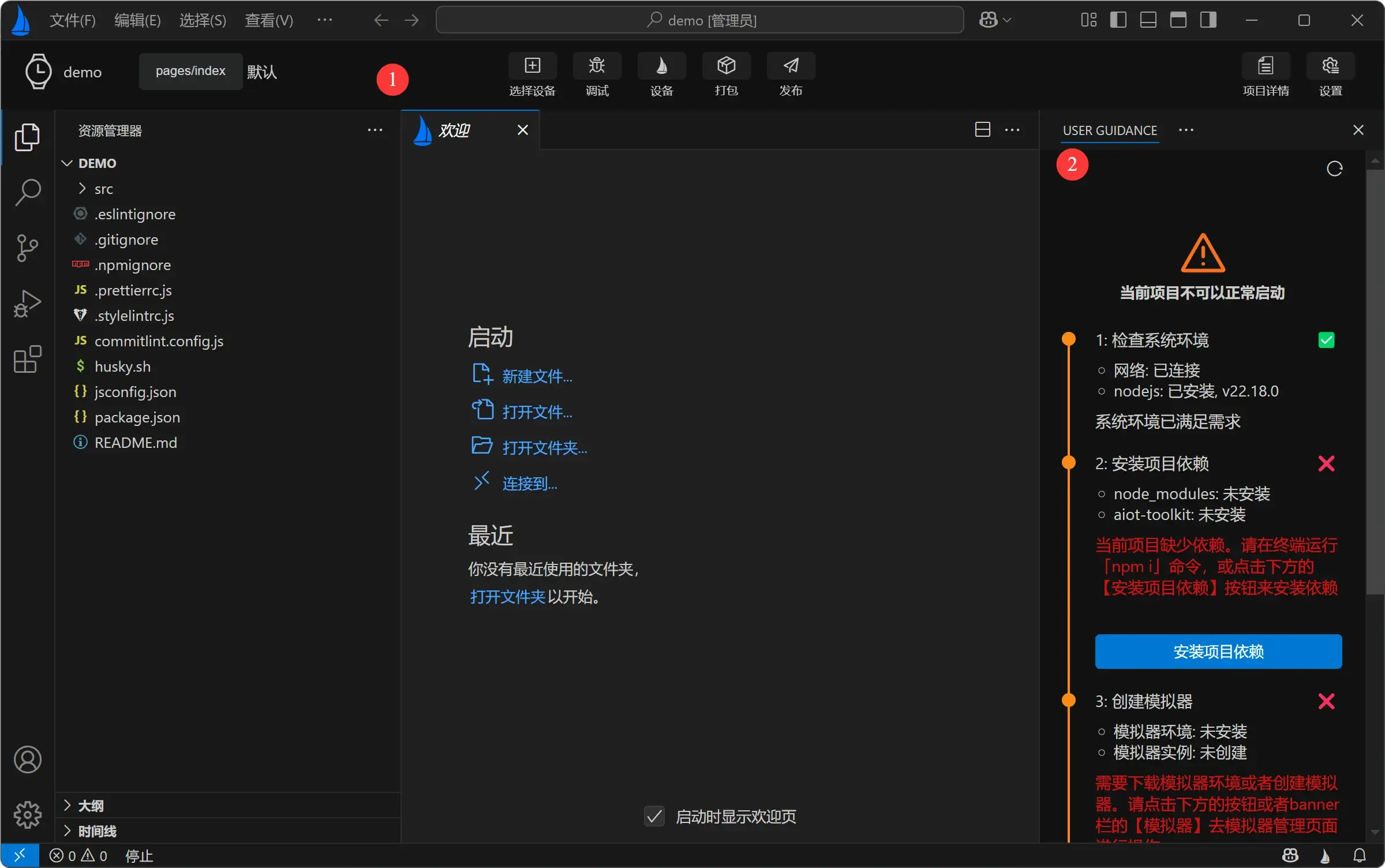Select husky.sh in the file tree

point(227,366)
